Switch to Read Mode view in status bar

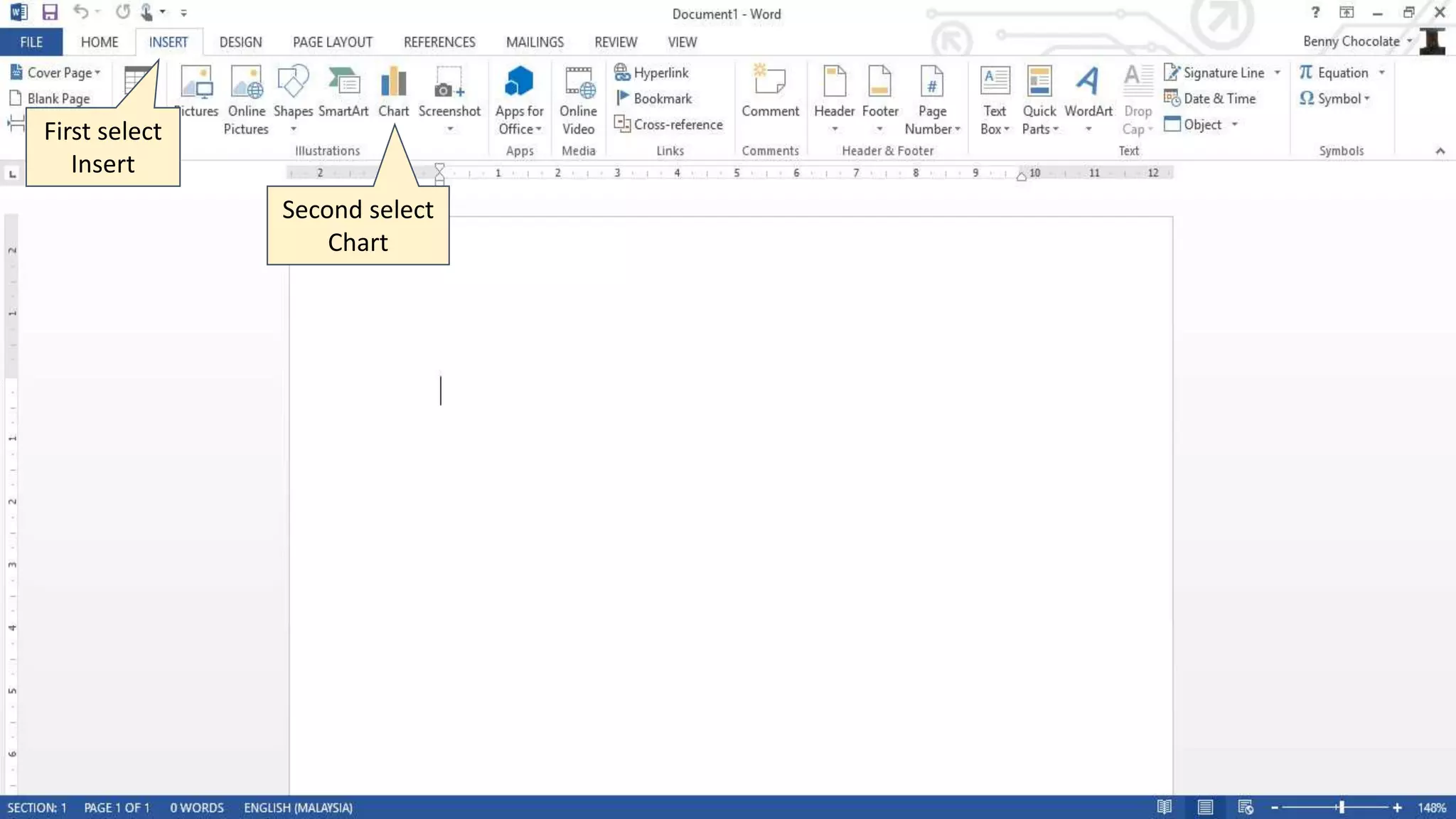tap(1164, 807)
